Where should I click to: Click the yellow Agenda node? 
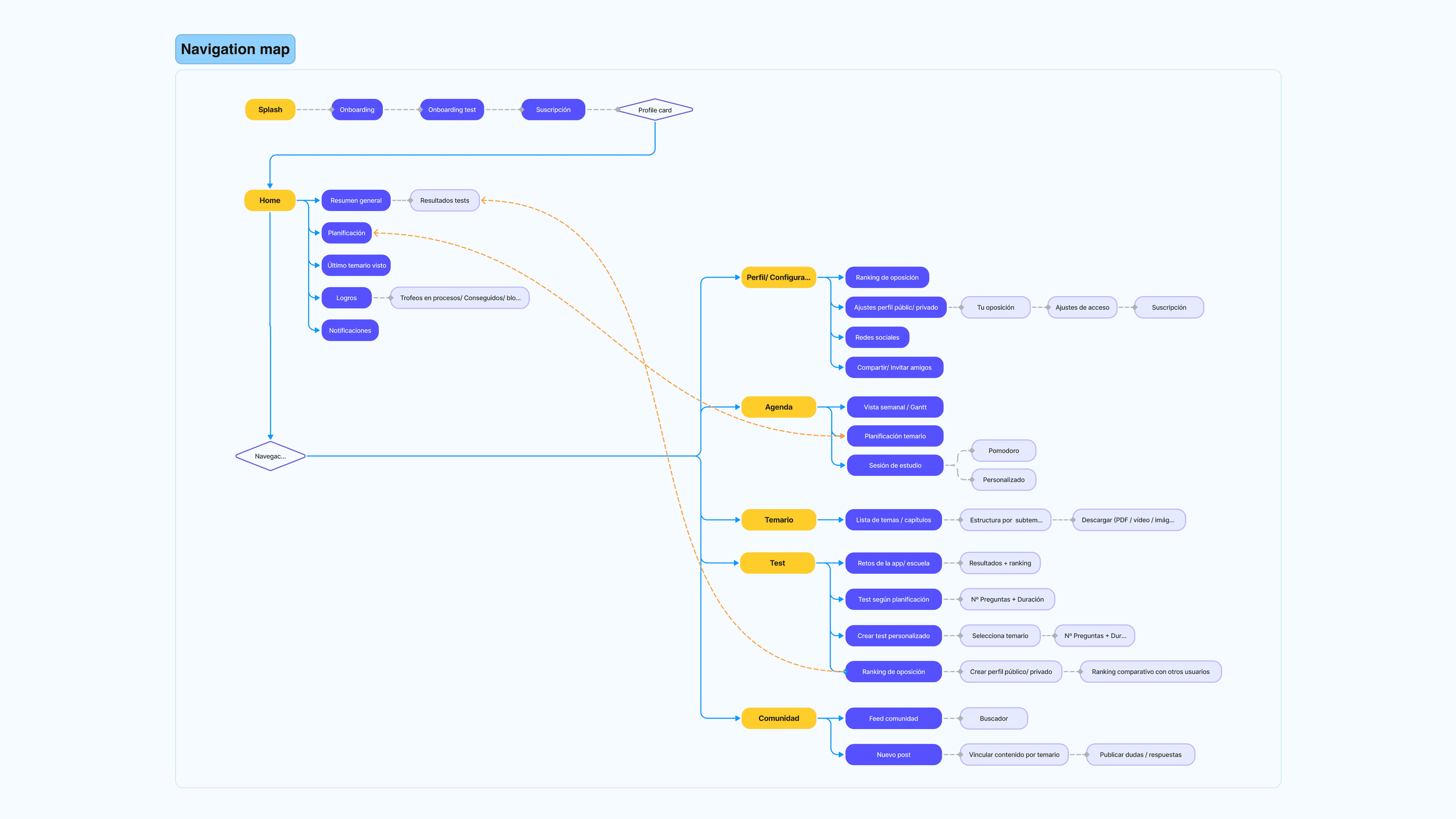[x=778, y=407]
